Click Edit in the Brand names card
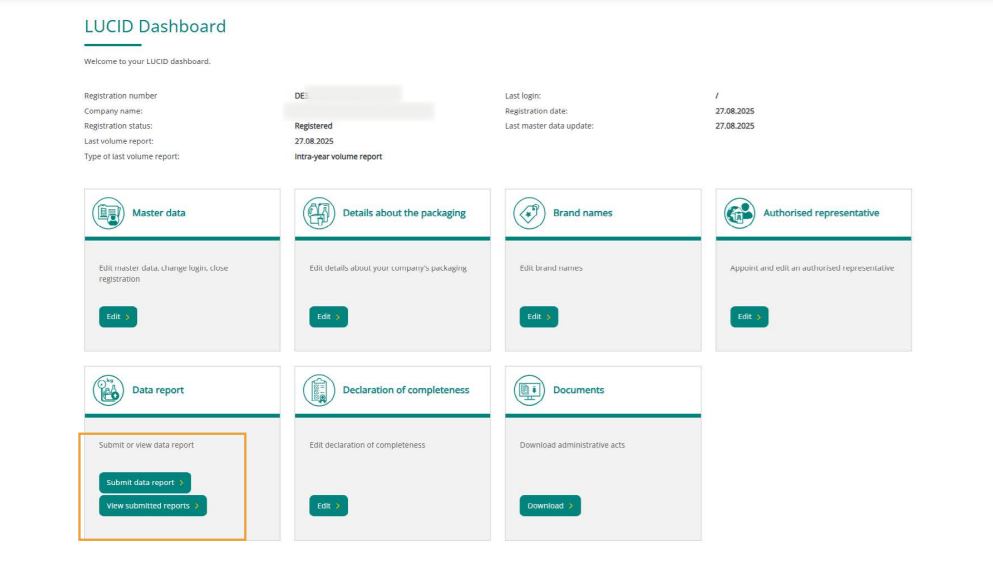 click(538, 317)
